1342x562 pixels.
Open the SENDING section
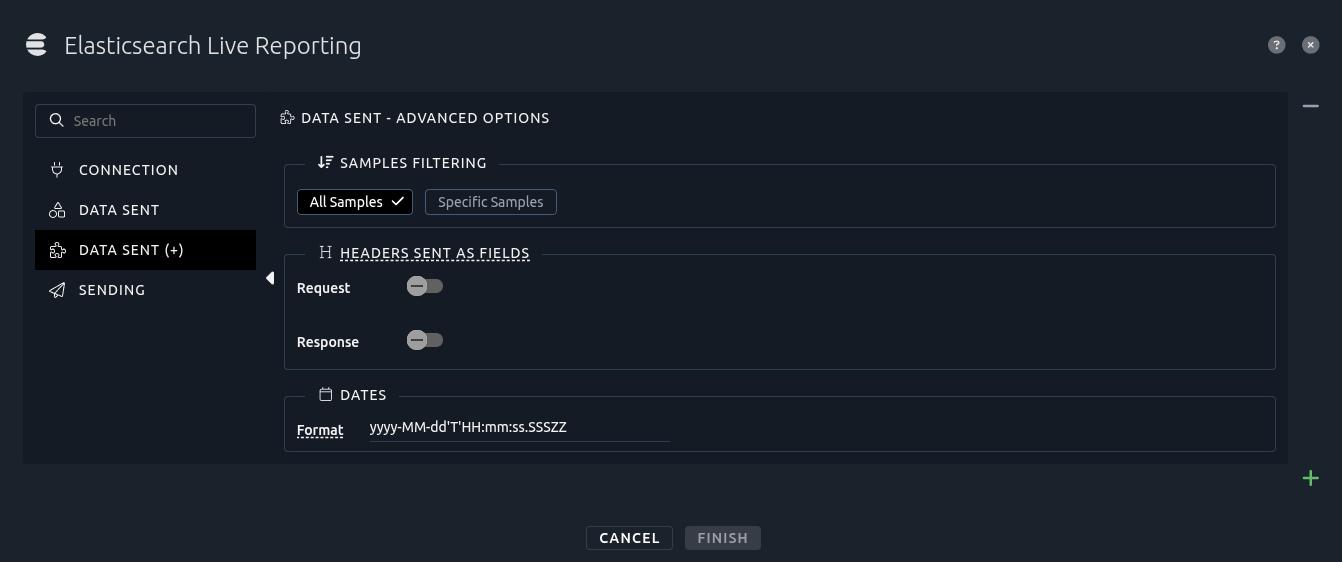pos(145,290)
